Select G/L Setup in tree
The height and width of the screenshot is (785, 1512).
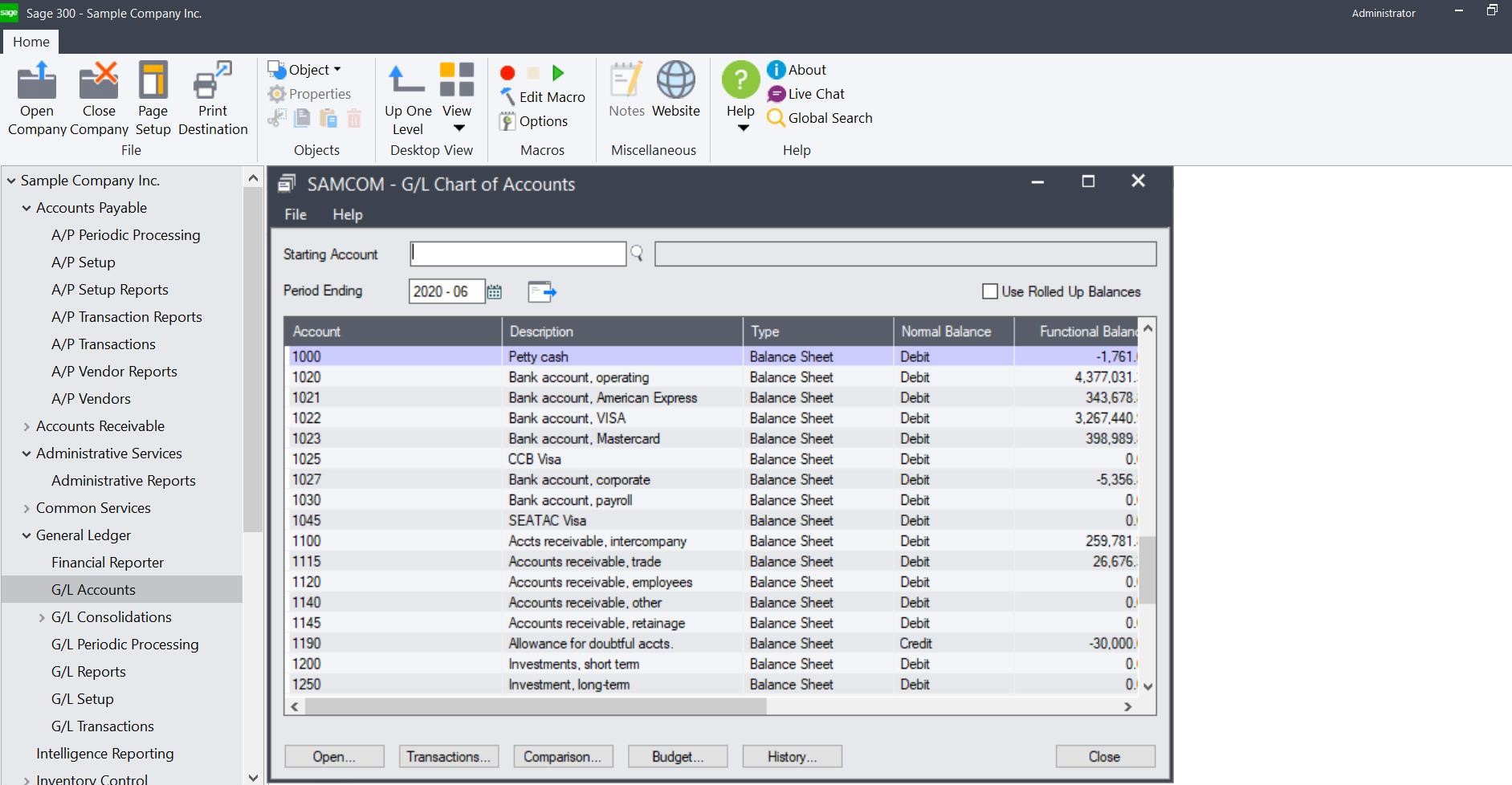point(83,699)
